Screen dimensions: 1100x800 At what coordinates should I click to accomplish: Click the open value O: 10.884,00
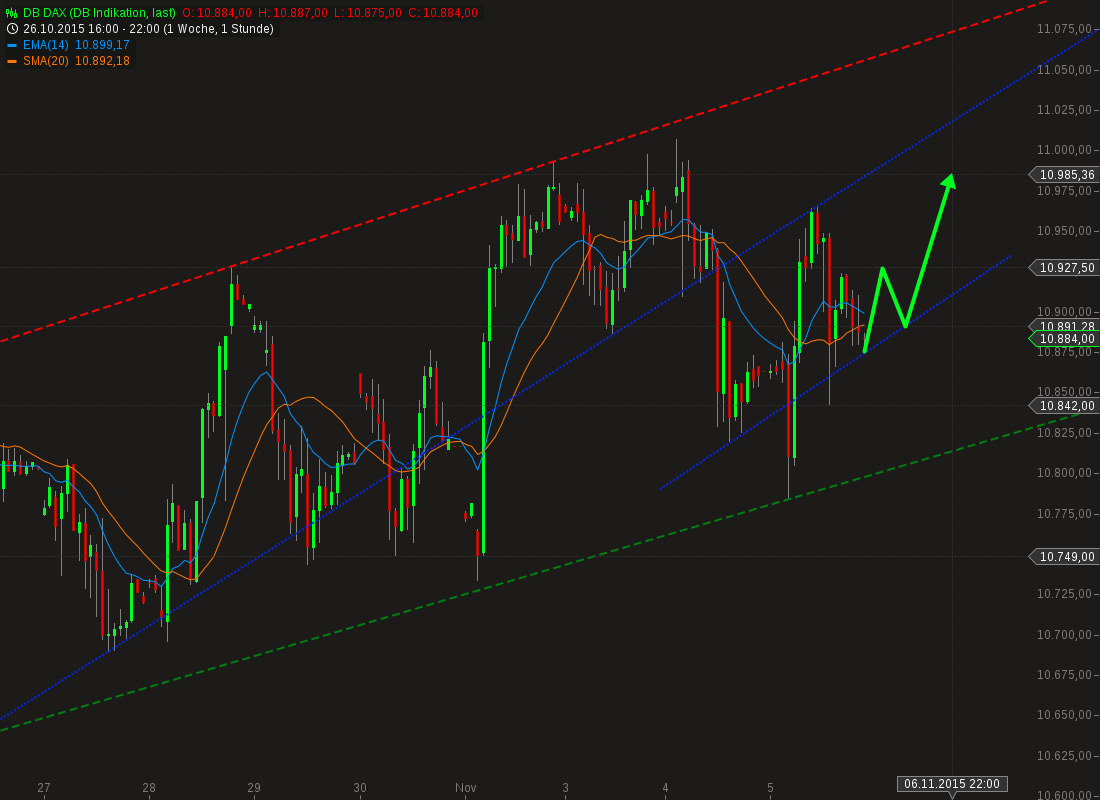click(x=217, y=13)
